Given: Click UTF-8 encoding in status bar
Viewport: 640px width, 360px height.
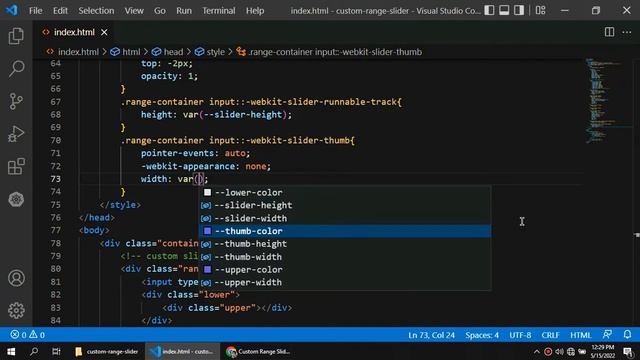Looking at the screenshot, I should [x=520, y=335].
